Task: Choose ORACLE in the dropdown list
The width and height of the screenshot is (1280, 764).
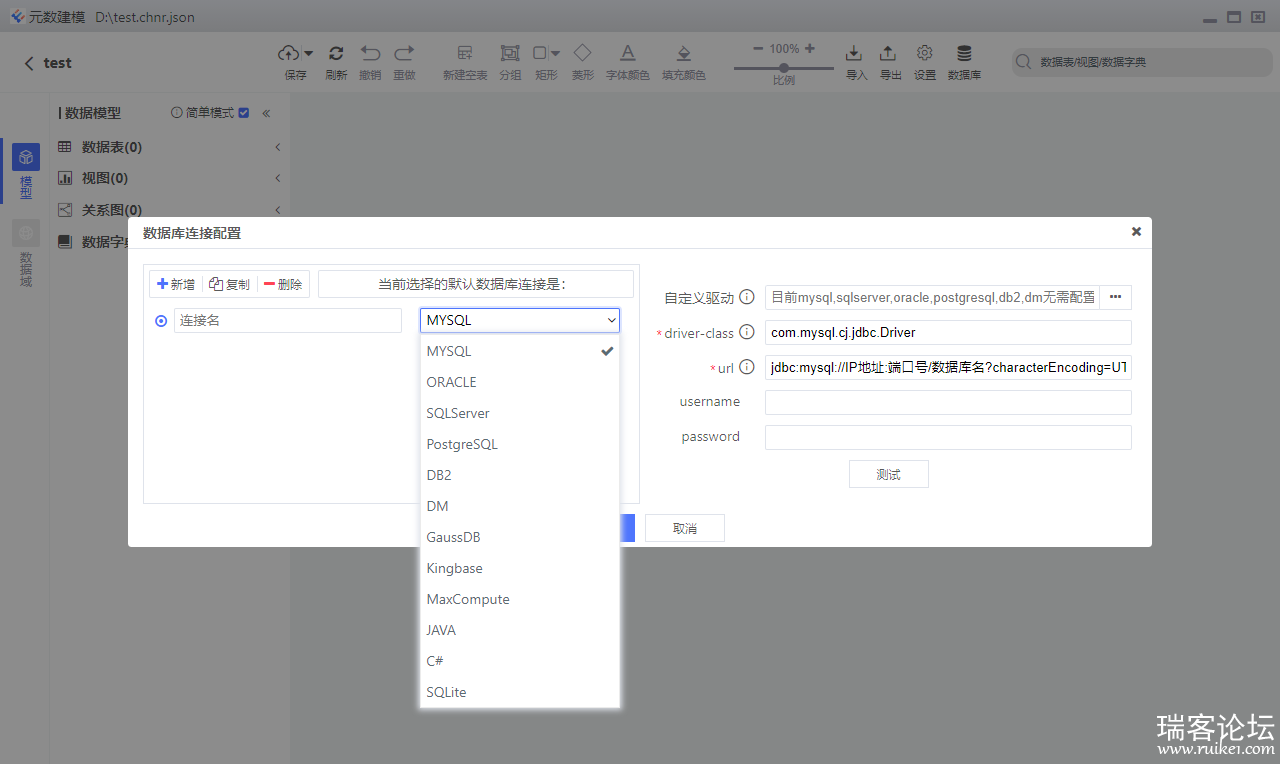Action: tap(520, 382)
